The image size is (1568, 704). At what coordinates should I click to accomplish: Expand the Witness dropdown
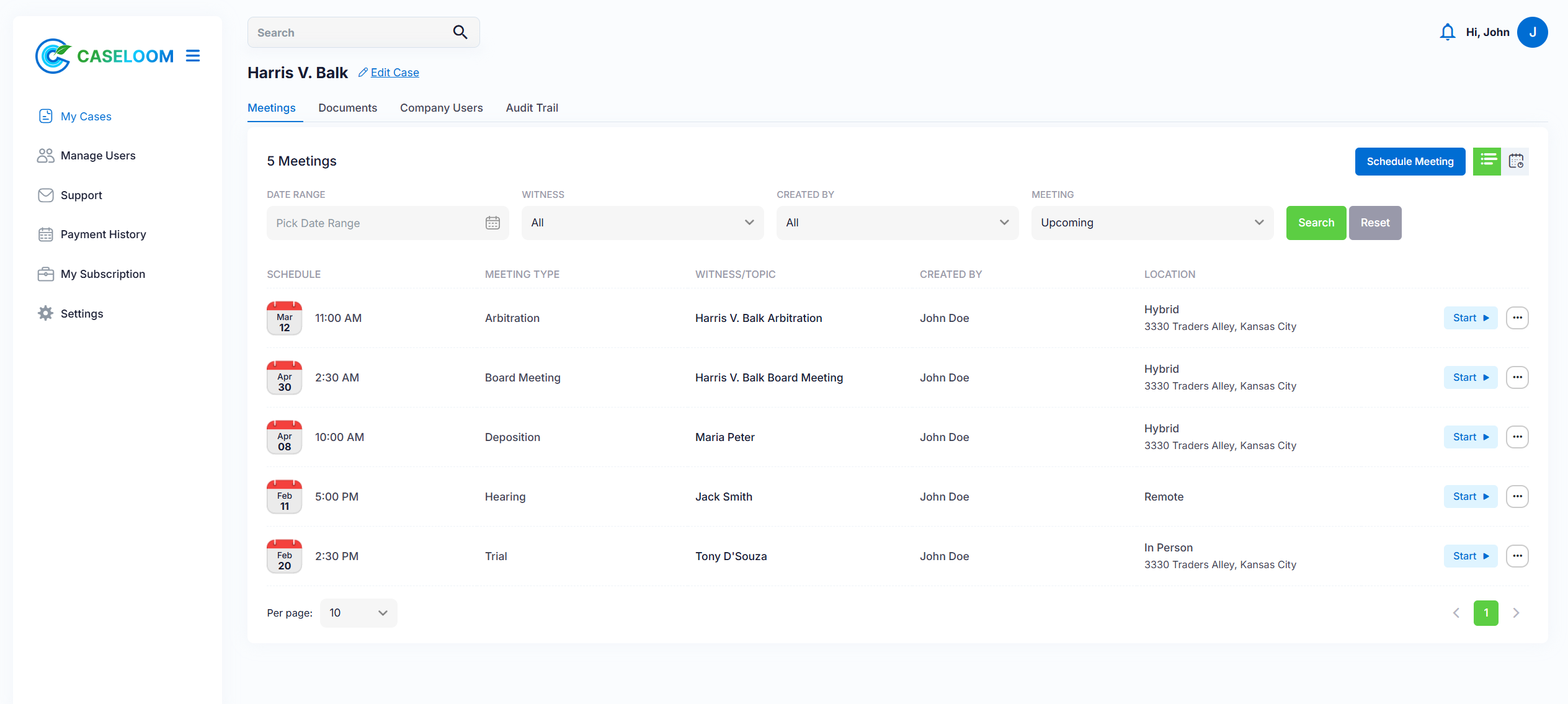click(642, 223)
